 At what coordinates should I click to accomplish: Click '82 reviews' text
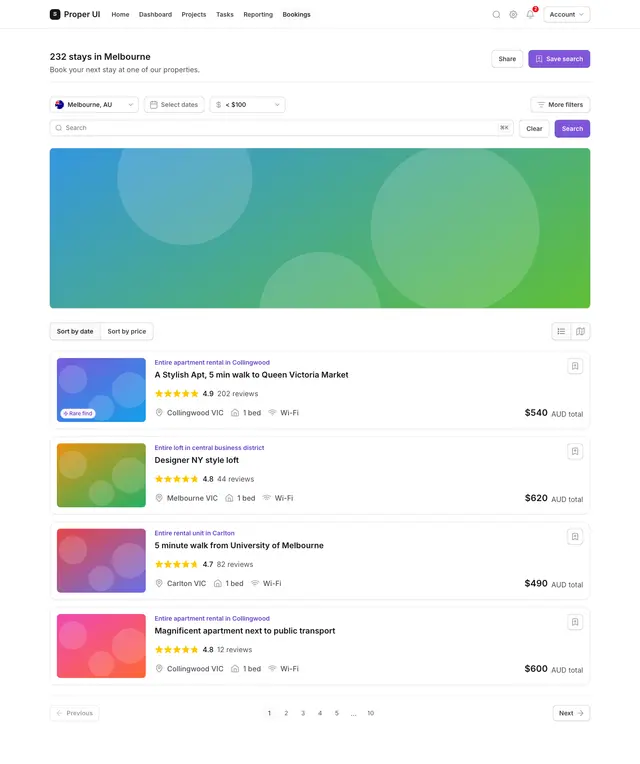[x=235, y=564]
